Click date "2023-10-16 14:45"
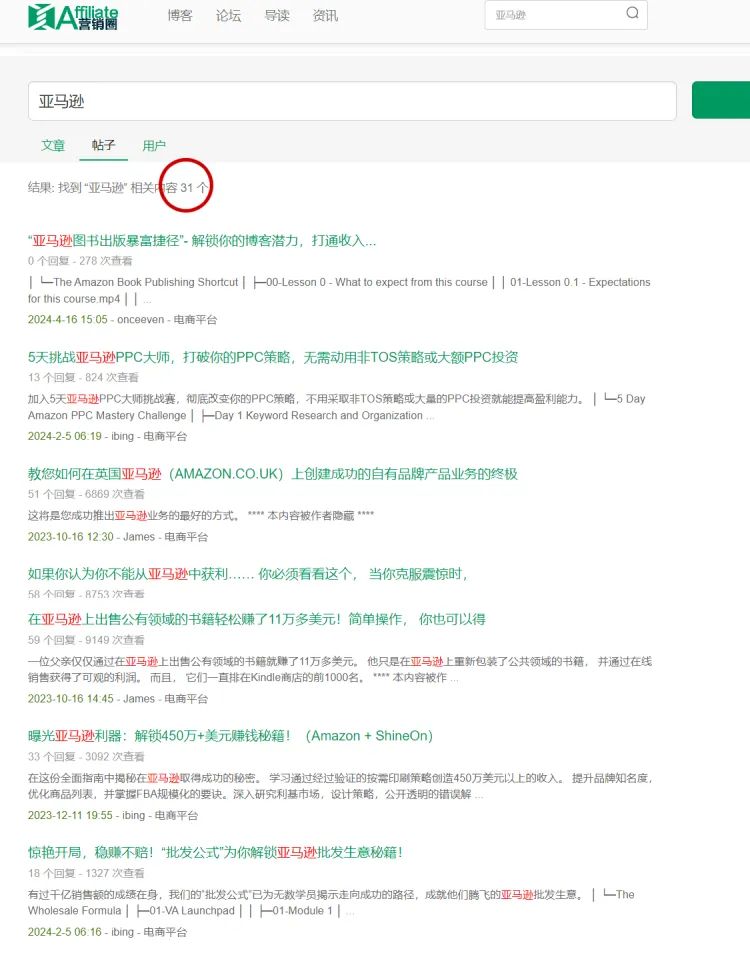 71,699
